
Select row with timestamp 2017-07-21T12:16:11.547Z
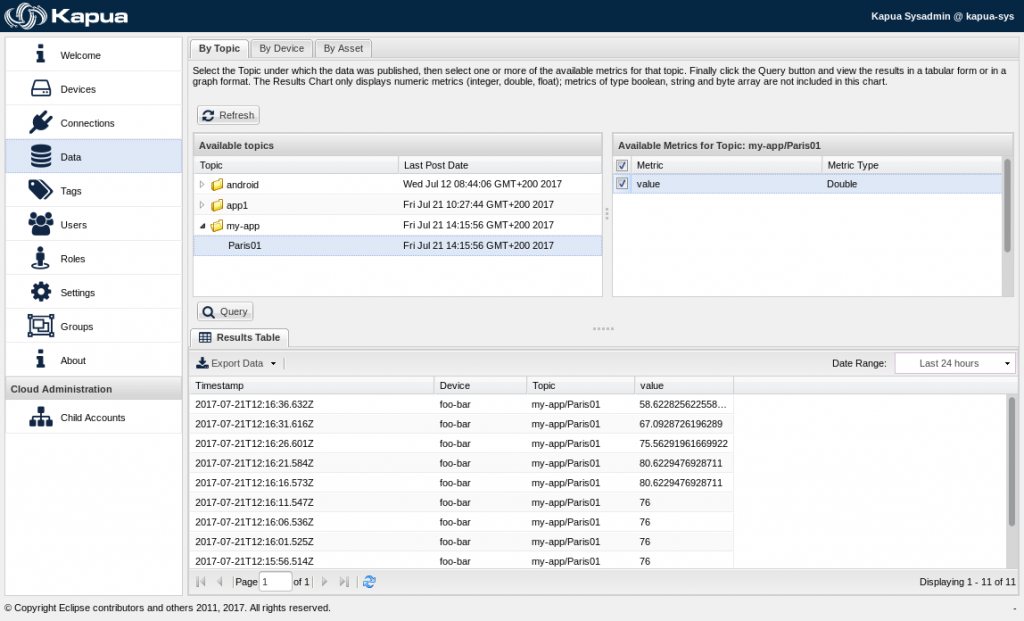tap(461, 502)
